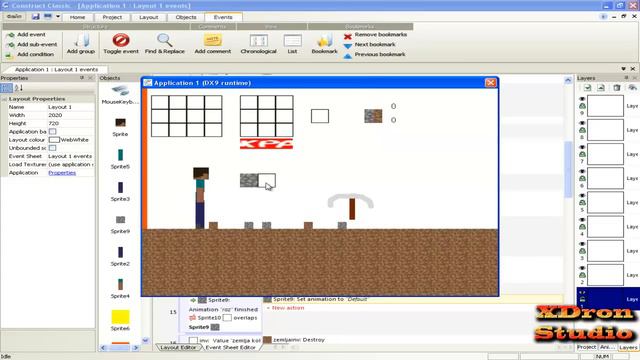The width and height of the screenshot is (640, 360).
Task: Toggle visibility eye of layer 5
Action: tap(582, 196)
